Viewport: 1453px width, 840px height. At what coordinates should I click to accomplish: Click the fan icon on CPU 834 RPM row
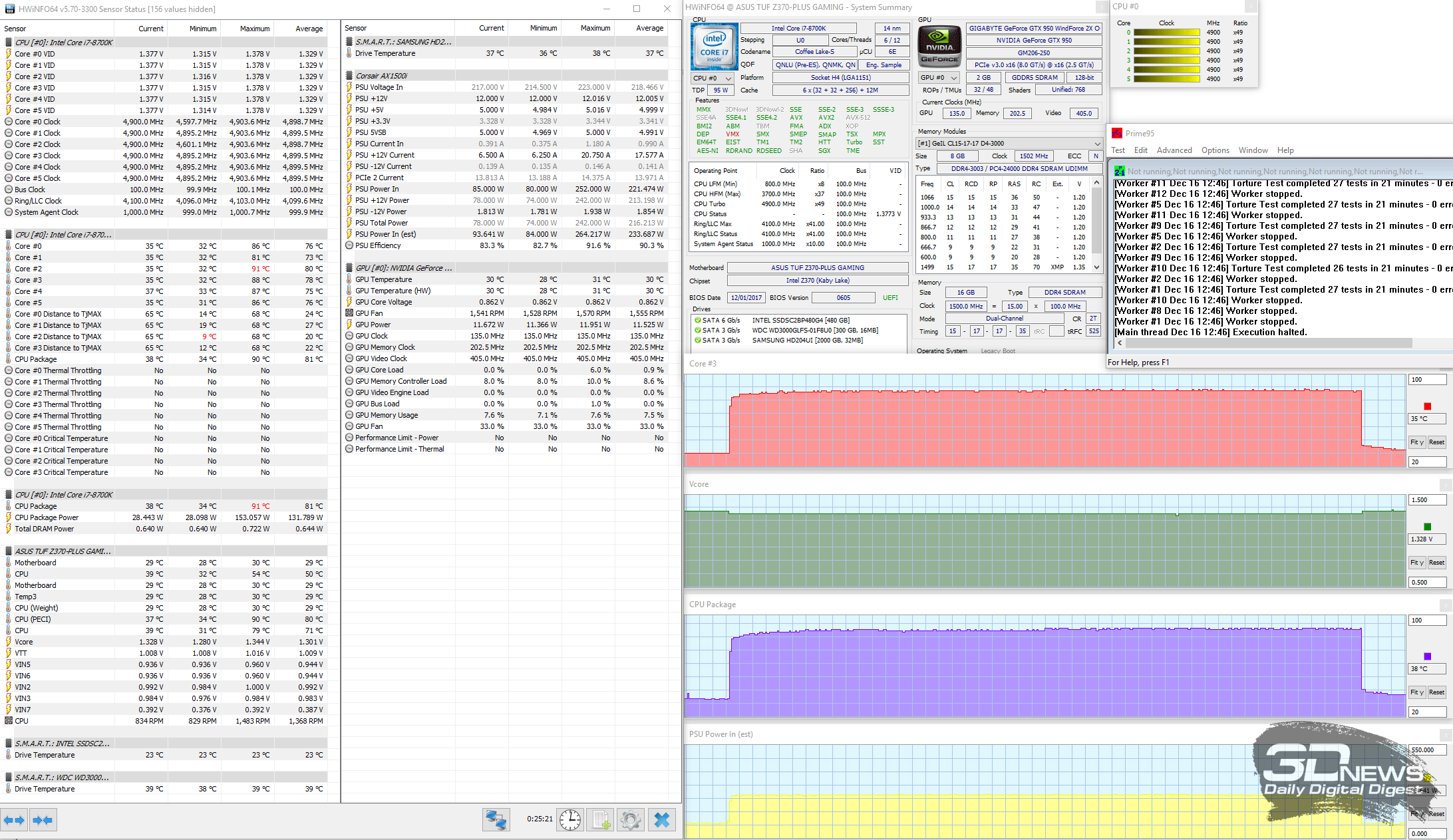9,721
